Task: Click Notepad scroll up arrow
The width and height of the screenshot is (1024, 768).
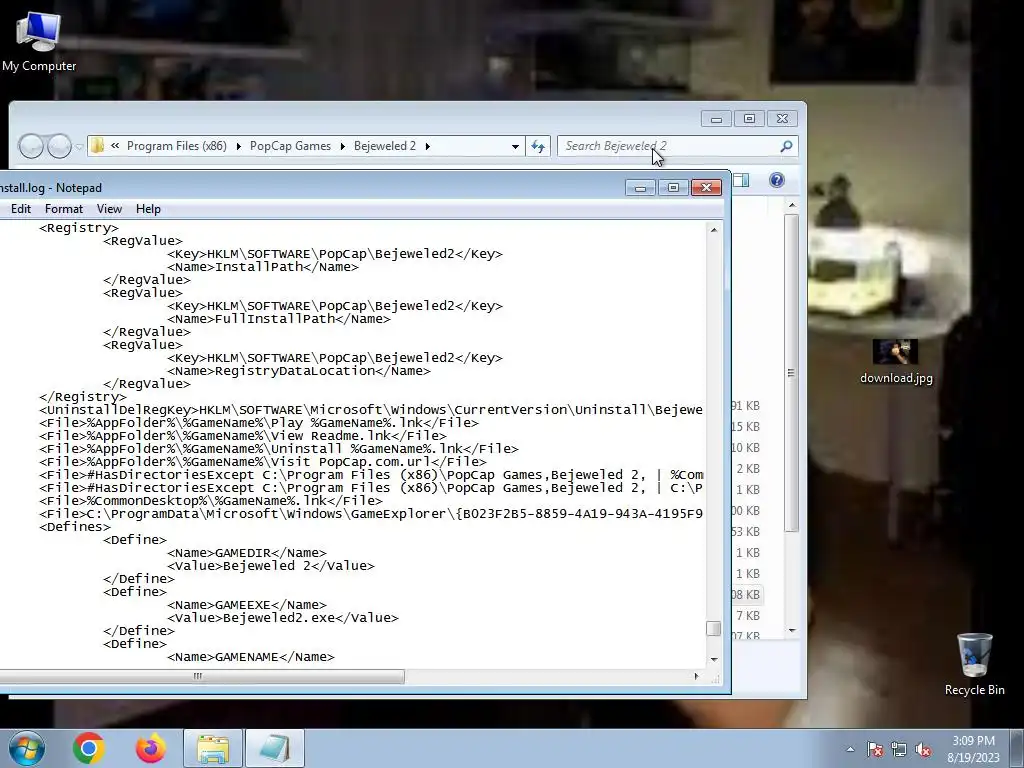Action: pyautogui.click(x=714, y=230)
